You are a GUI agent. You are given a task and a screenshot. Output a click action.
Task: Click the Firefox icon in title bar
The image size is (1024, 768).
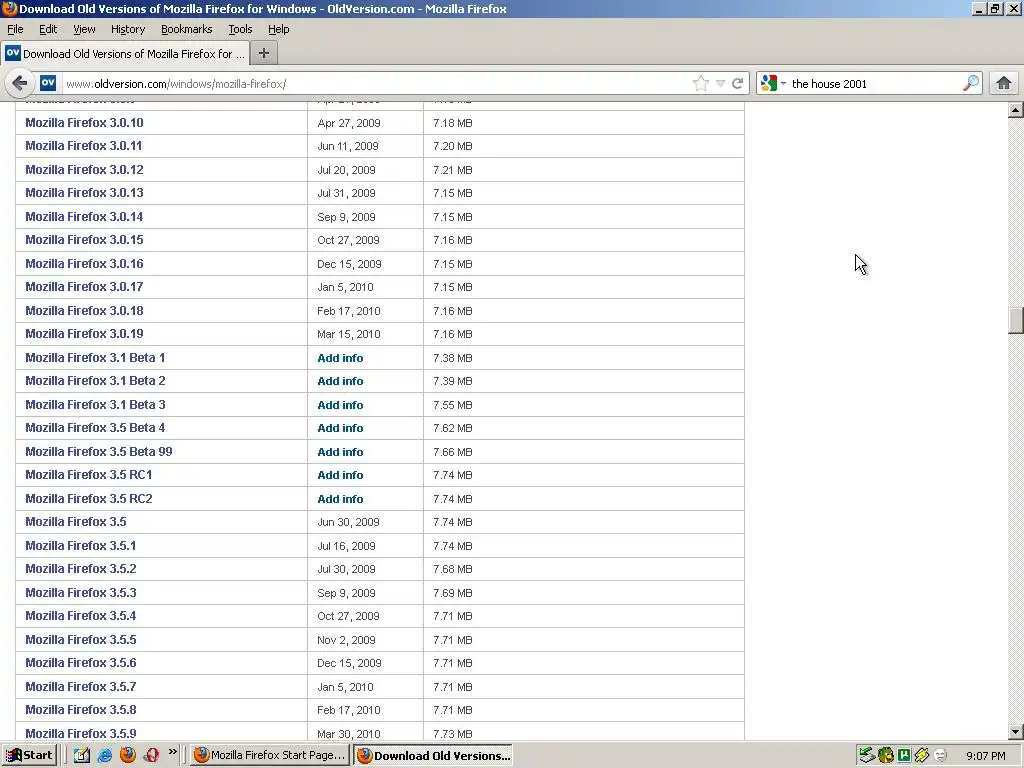(9, 8)
